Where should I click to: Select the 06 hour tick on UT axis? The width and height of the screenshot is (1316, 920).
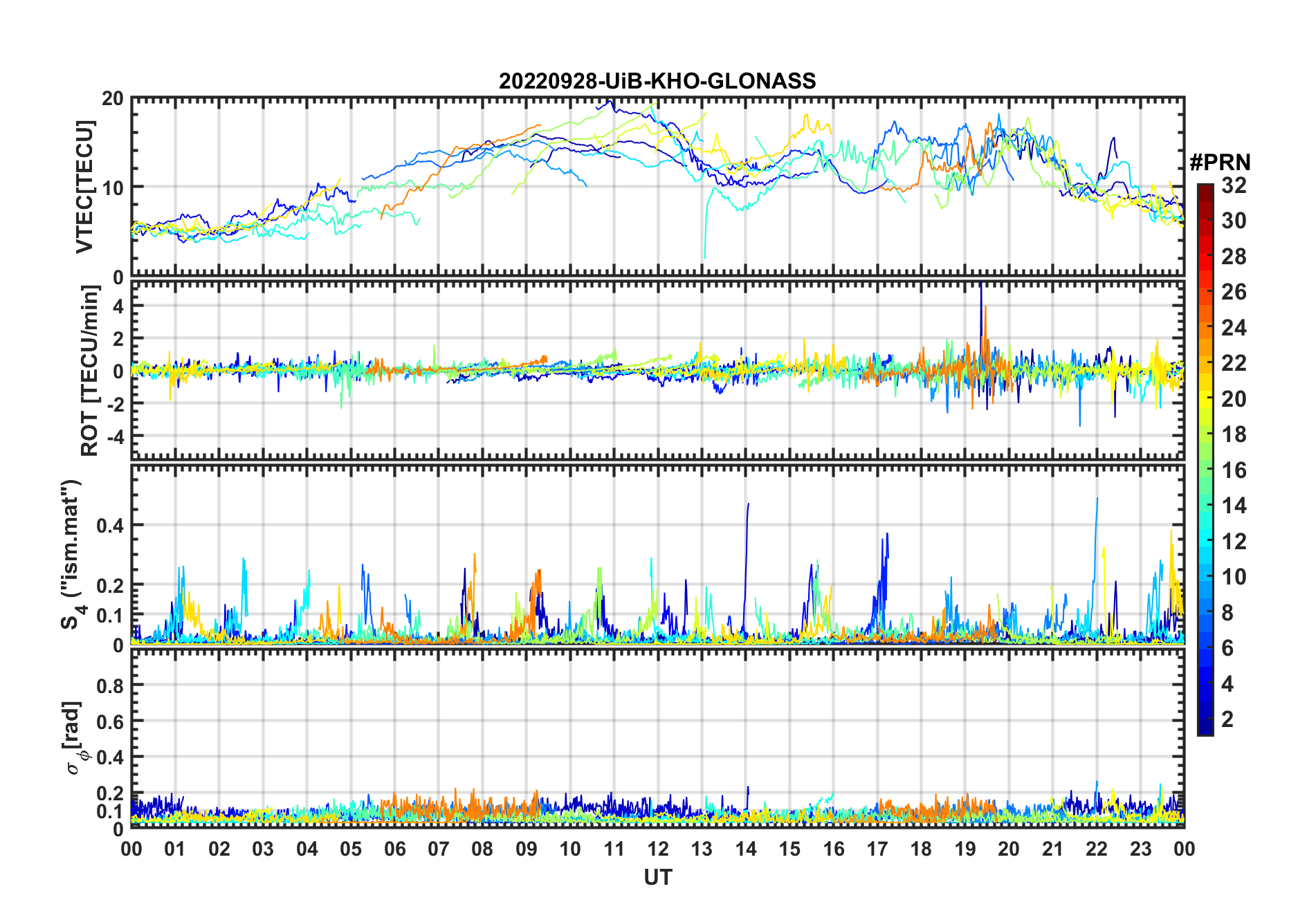[395, 849]
